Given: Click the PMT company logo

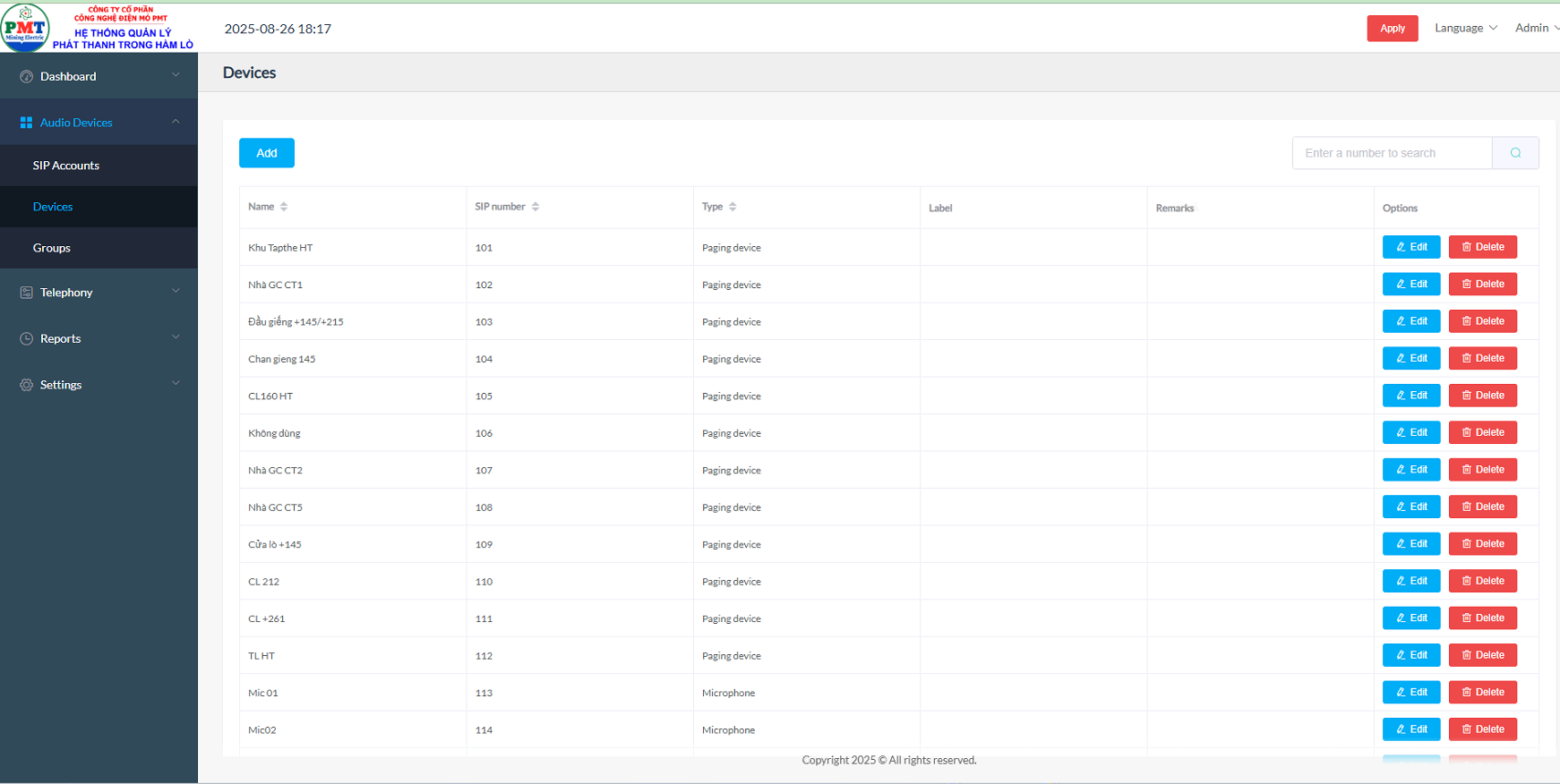Looking at the screenshot, I should tap(25, 27).
